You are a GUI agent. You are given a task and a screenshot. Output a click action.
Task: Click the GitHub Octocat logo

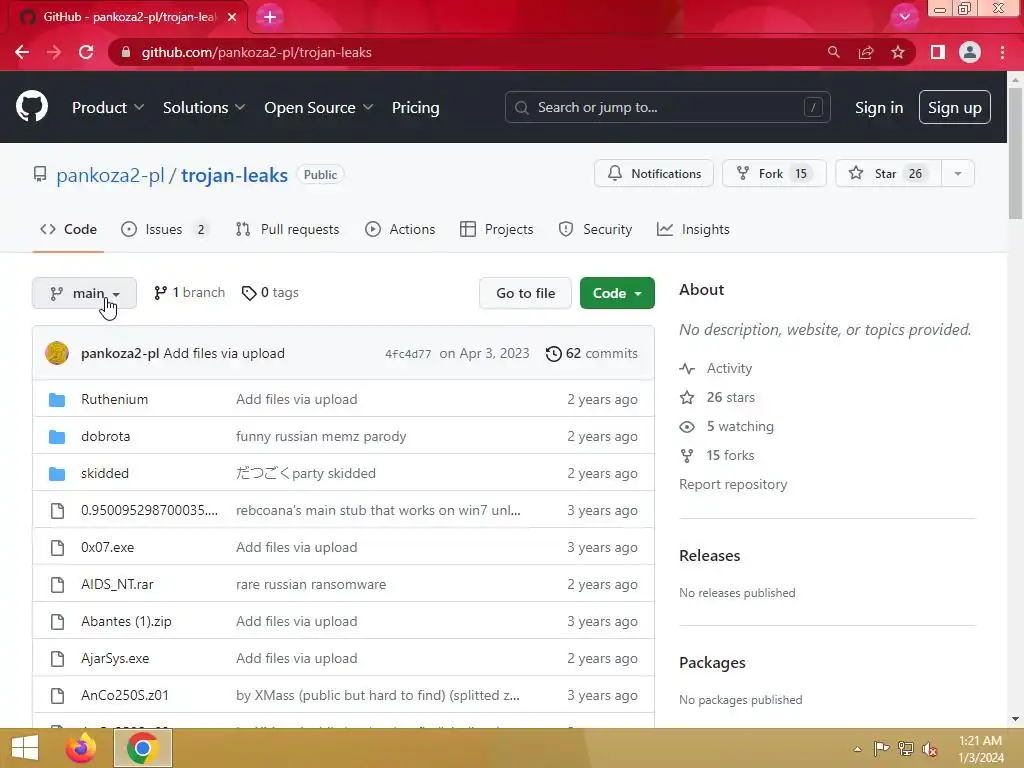coord(32,107)
